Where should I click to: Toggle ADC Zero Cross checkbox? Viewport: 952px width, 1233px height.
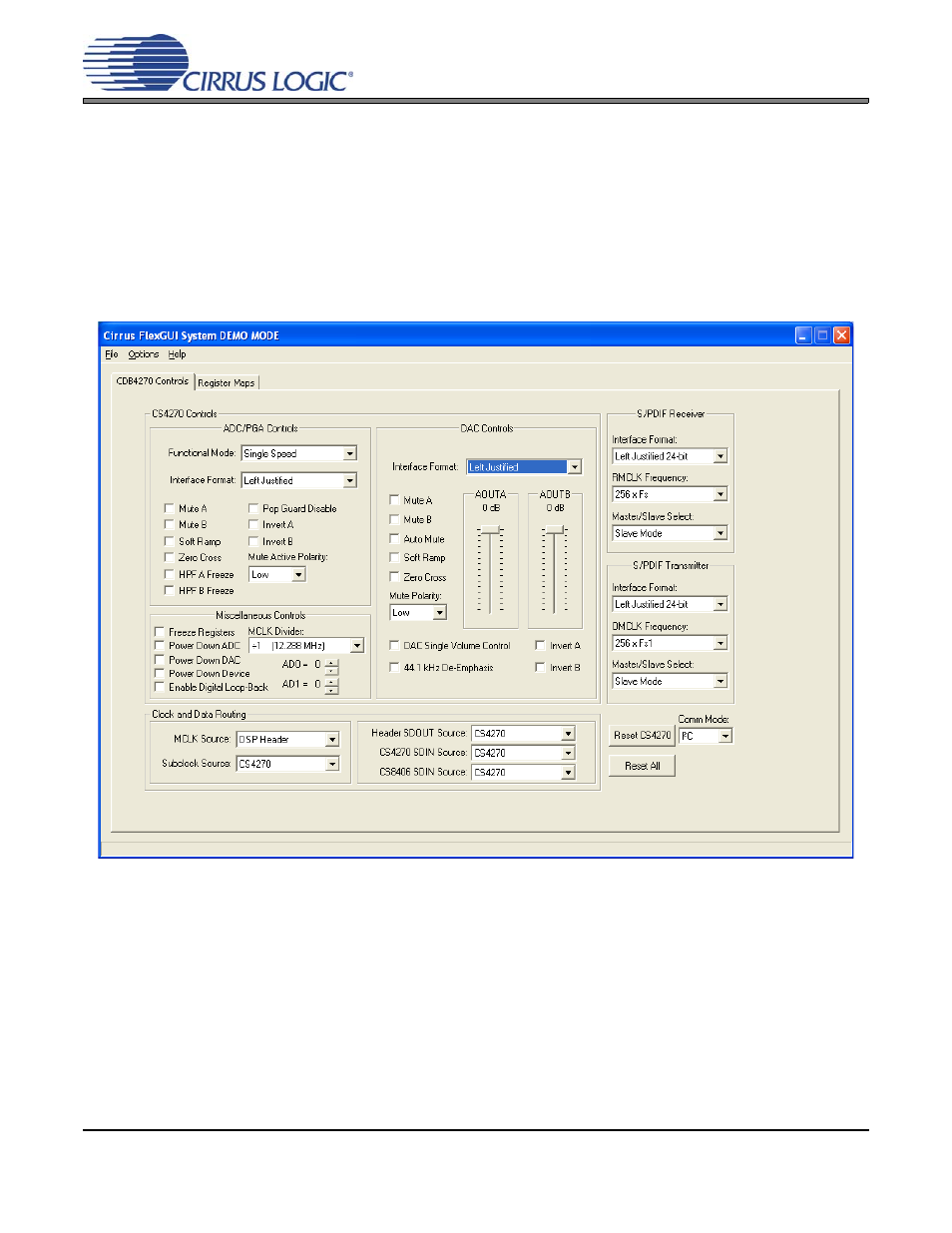click(x=170, y=557)
